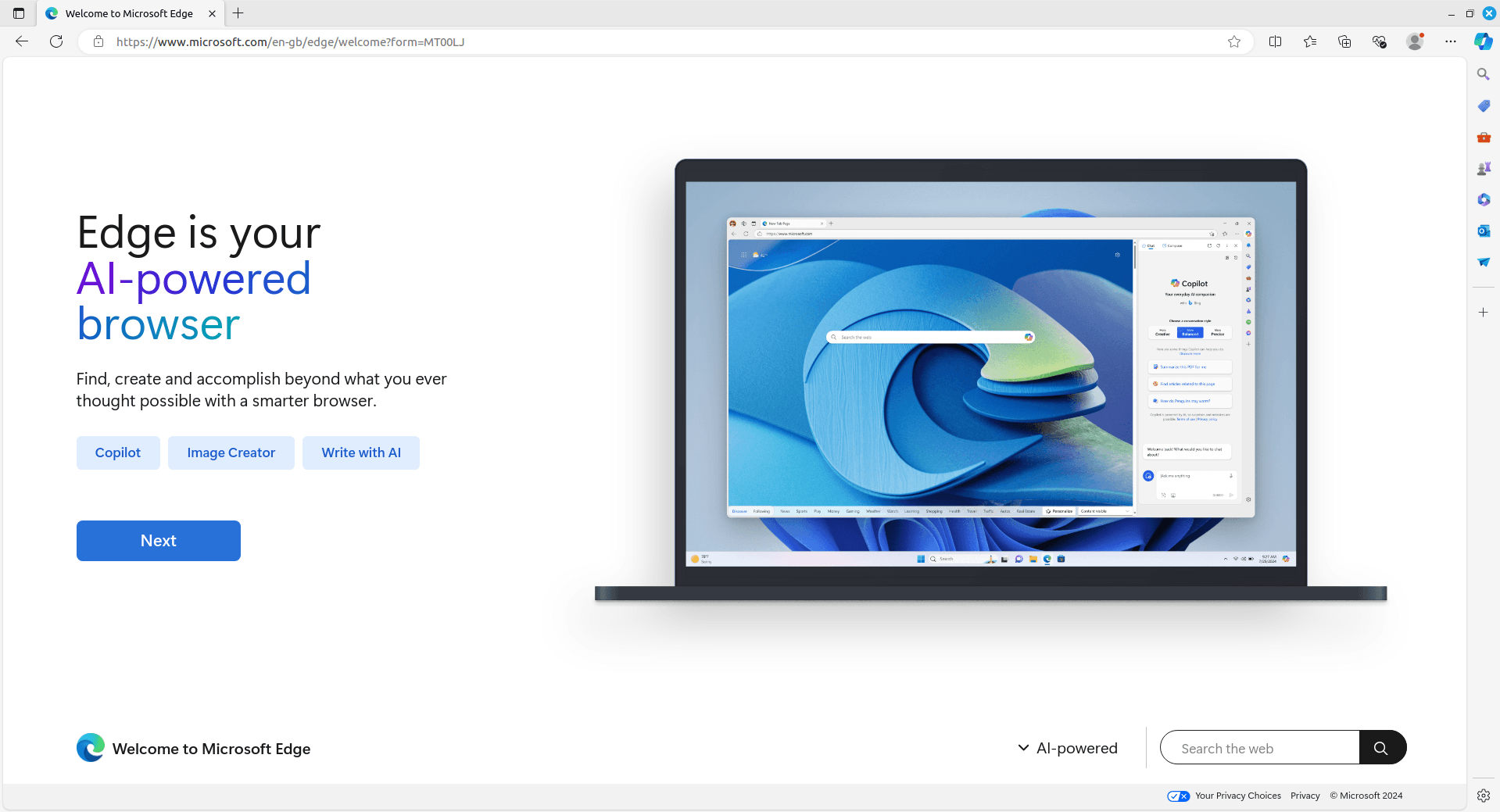Click the Write with AI button

click(361, 453)
